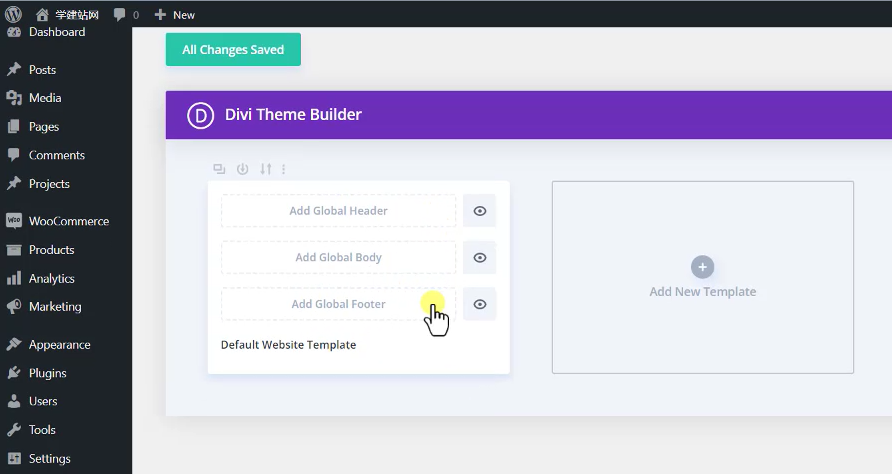This screenshot has width=892, height=474.
Task: Click the Divi 'D' logo icon
Action: [201, 115]
